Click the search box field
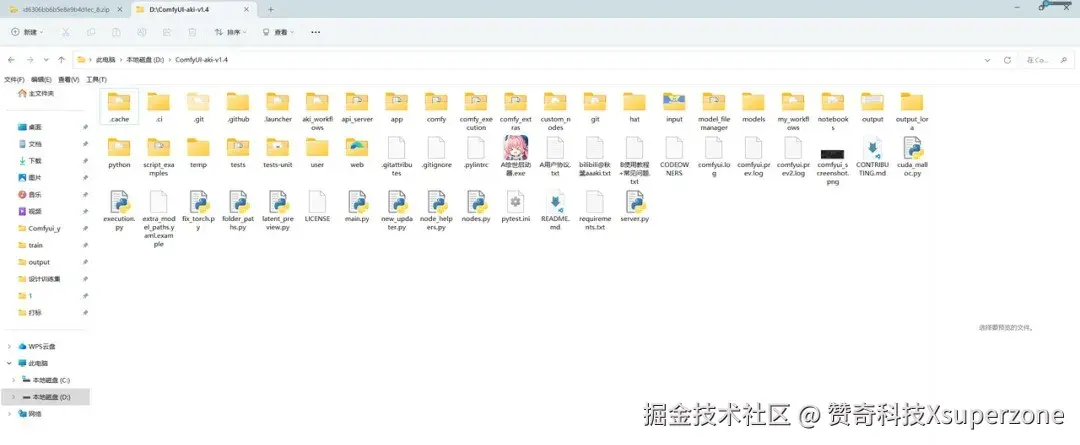This screenshot has height=445, width=1080. click(x=1046, y=60)
